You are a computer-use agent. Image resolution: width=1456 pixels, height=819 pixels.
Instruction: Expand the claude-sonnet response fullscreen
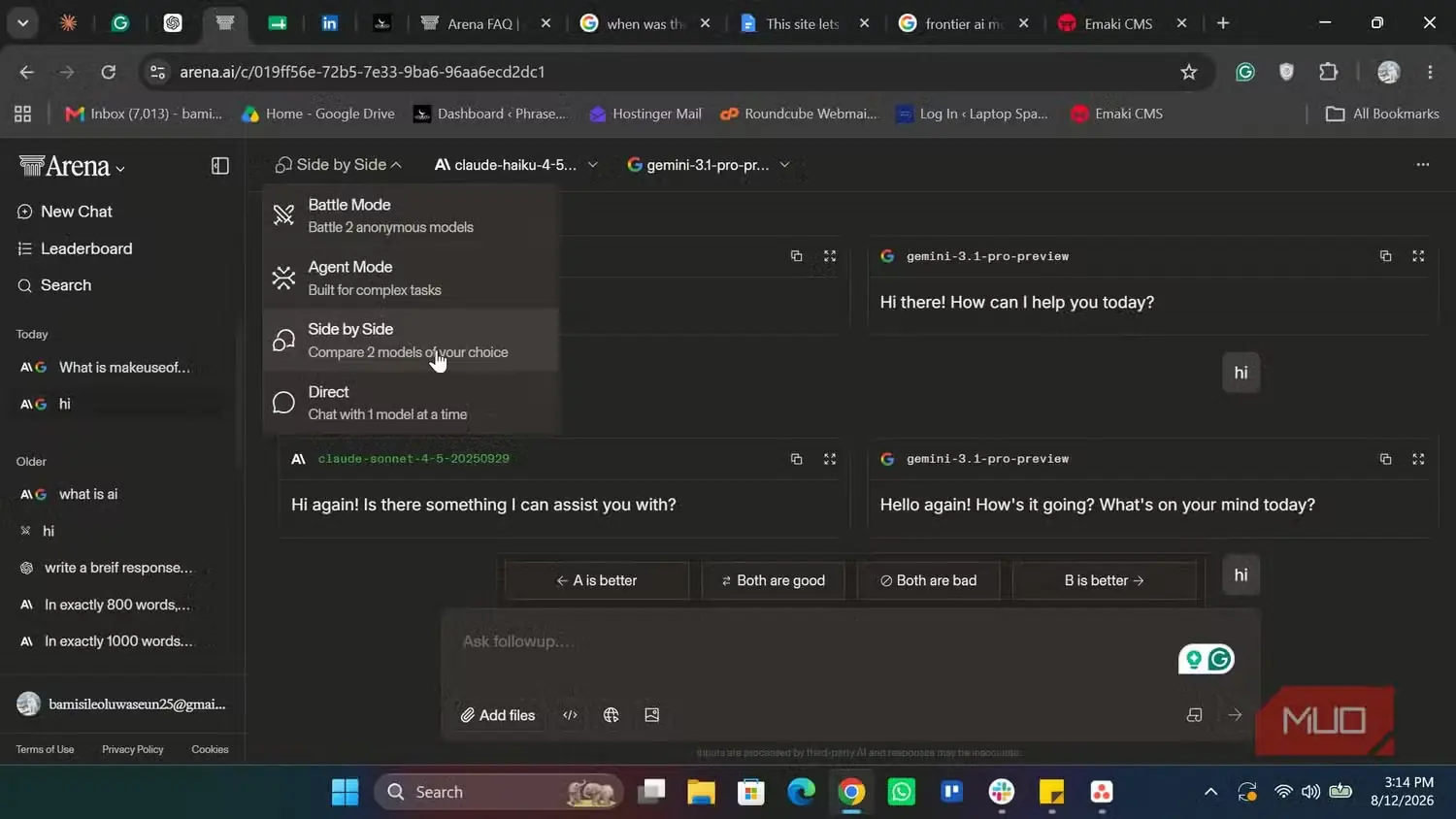click(x=830, y=459)
